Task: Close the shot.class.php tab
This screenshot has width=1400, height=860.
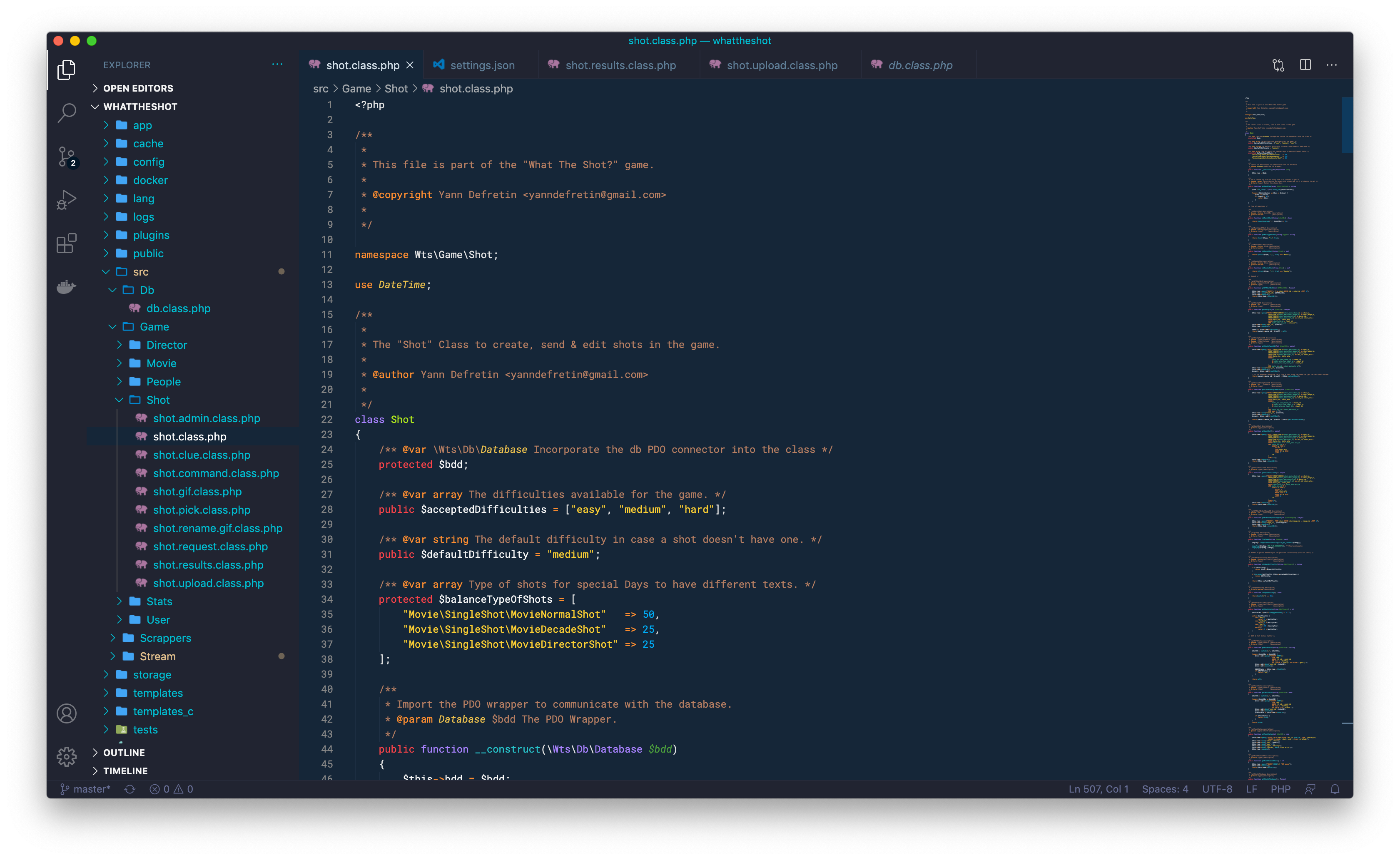Action: [x=410, y=65]
